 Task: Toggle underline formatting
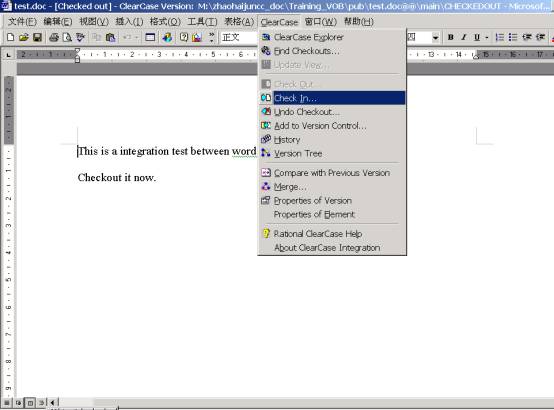pyautogui.click(x=477, y=37)
